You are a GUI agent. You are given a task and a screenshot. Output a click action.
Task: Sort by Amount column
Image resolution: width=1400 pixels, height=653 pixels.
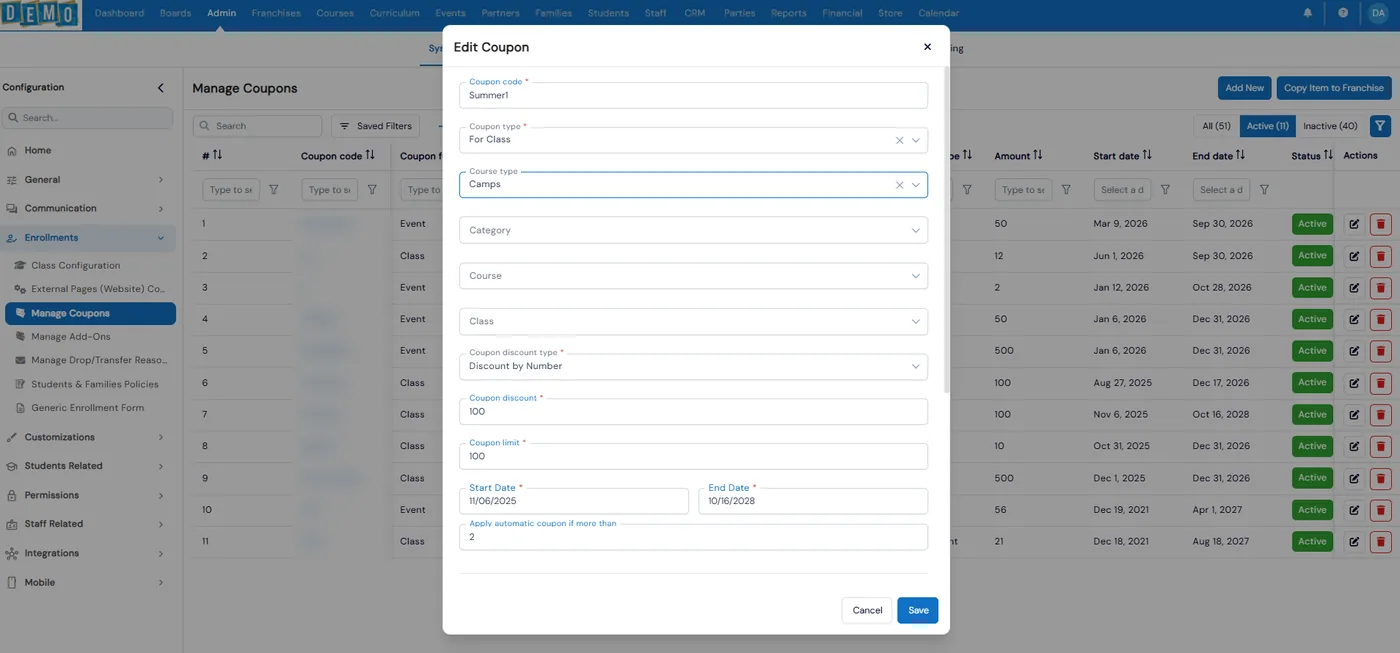(x=1038, y=156)
